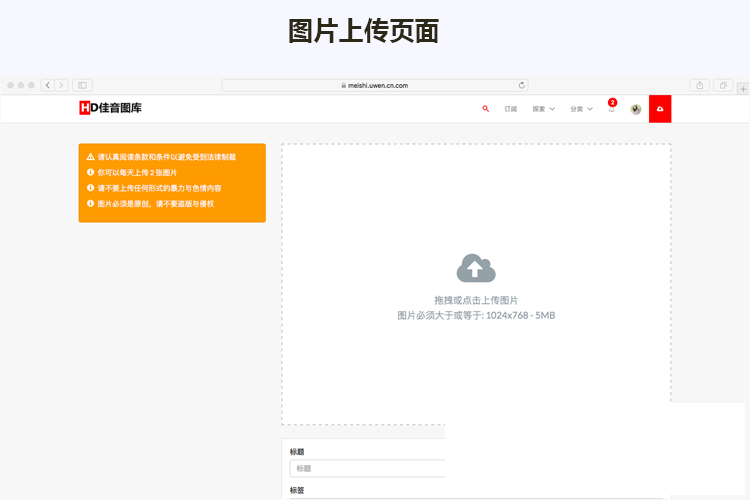Open notifications bell with red badge
750x500 pixels.
611,108
